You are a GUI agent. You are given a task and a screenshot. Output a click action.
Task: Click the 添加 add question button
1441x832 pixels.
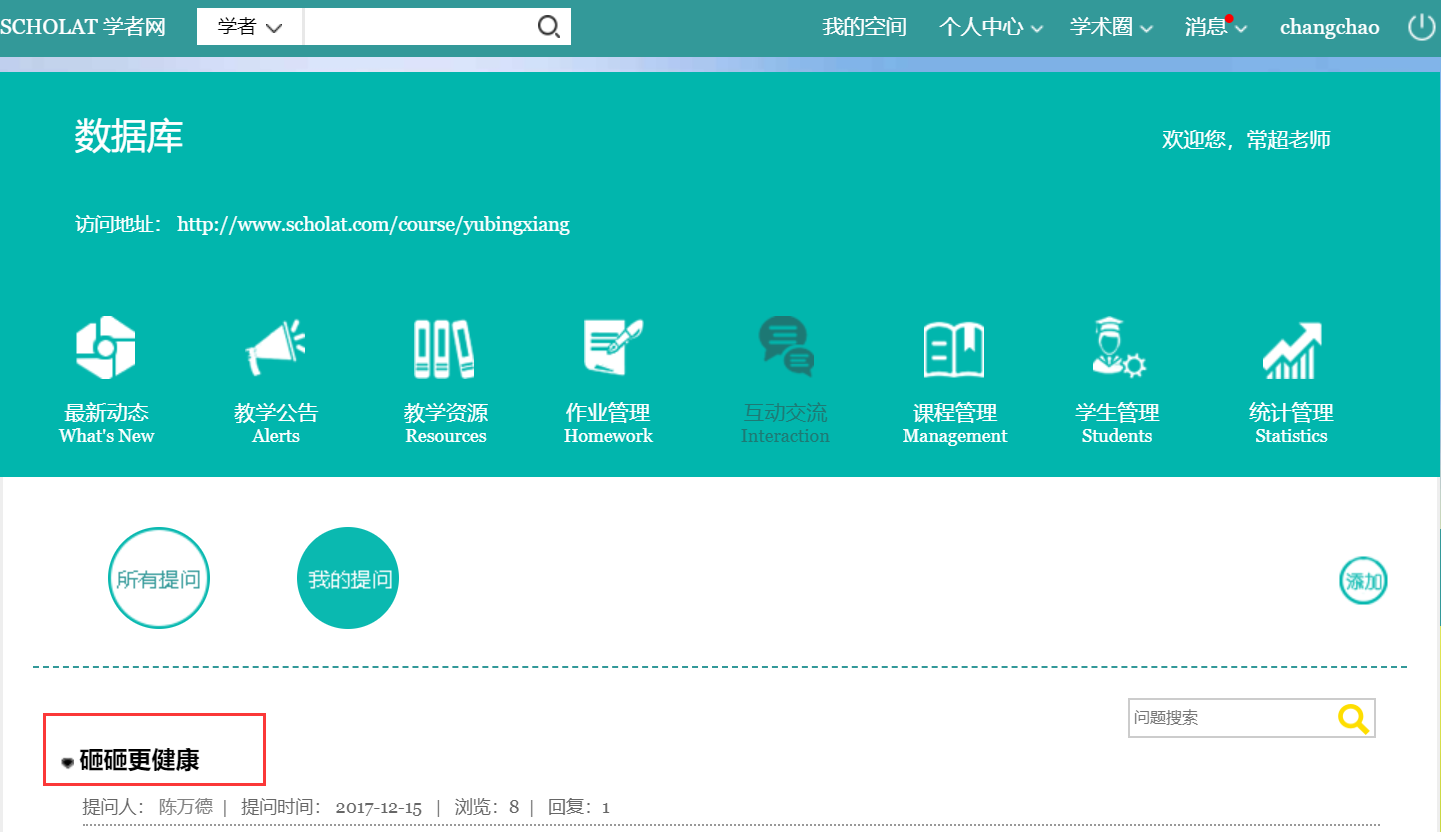1363,581
